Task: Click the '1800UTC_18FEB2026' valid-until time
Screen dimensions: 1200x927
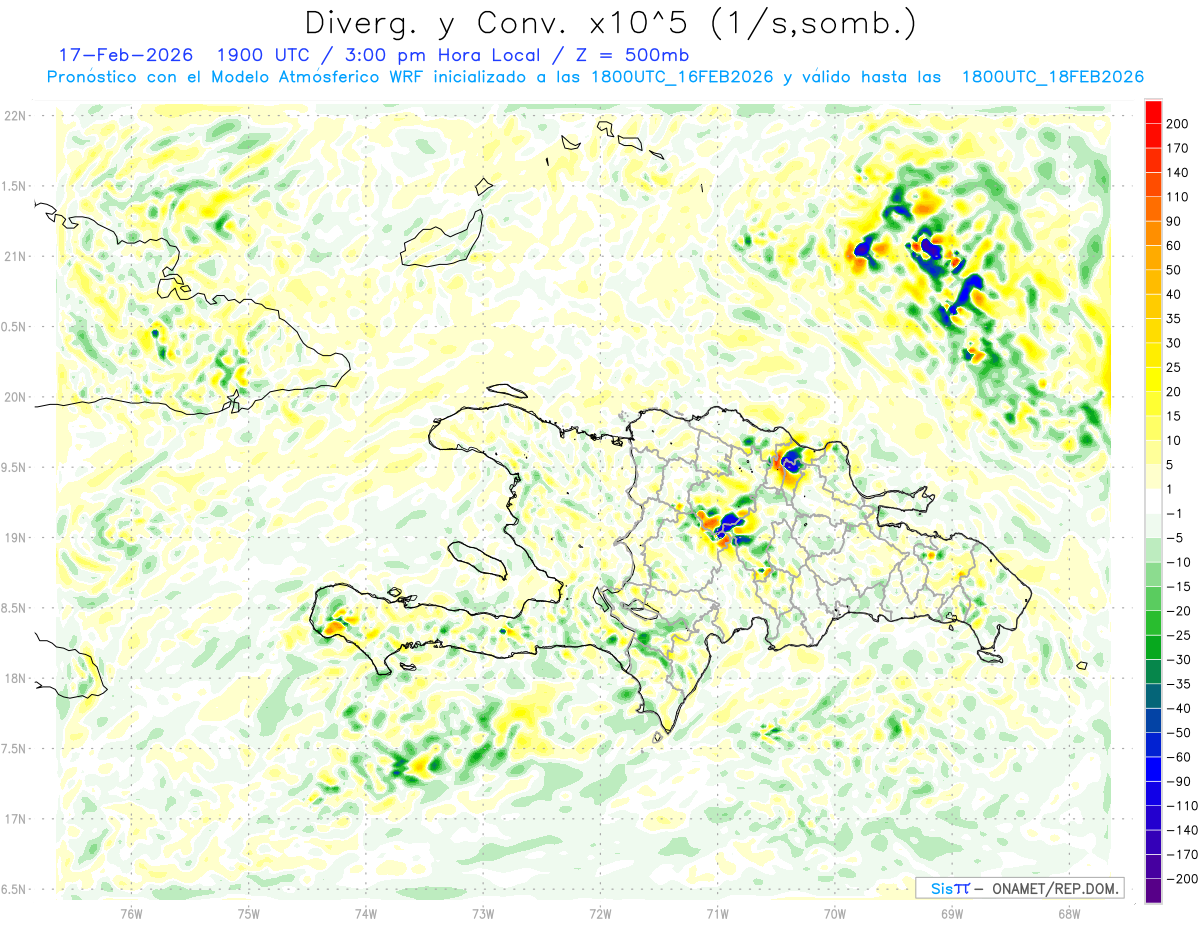Action: [1052, 77]
